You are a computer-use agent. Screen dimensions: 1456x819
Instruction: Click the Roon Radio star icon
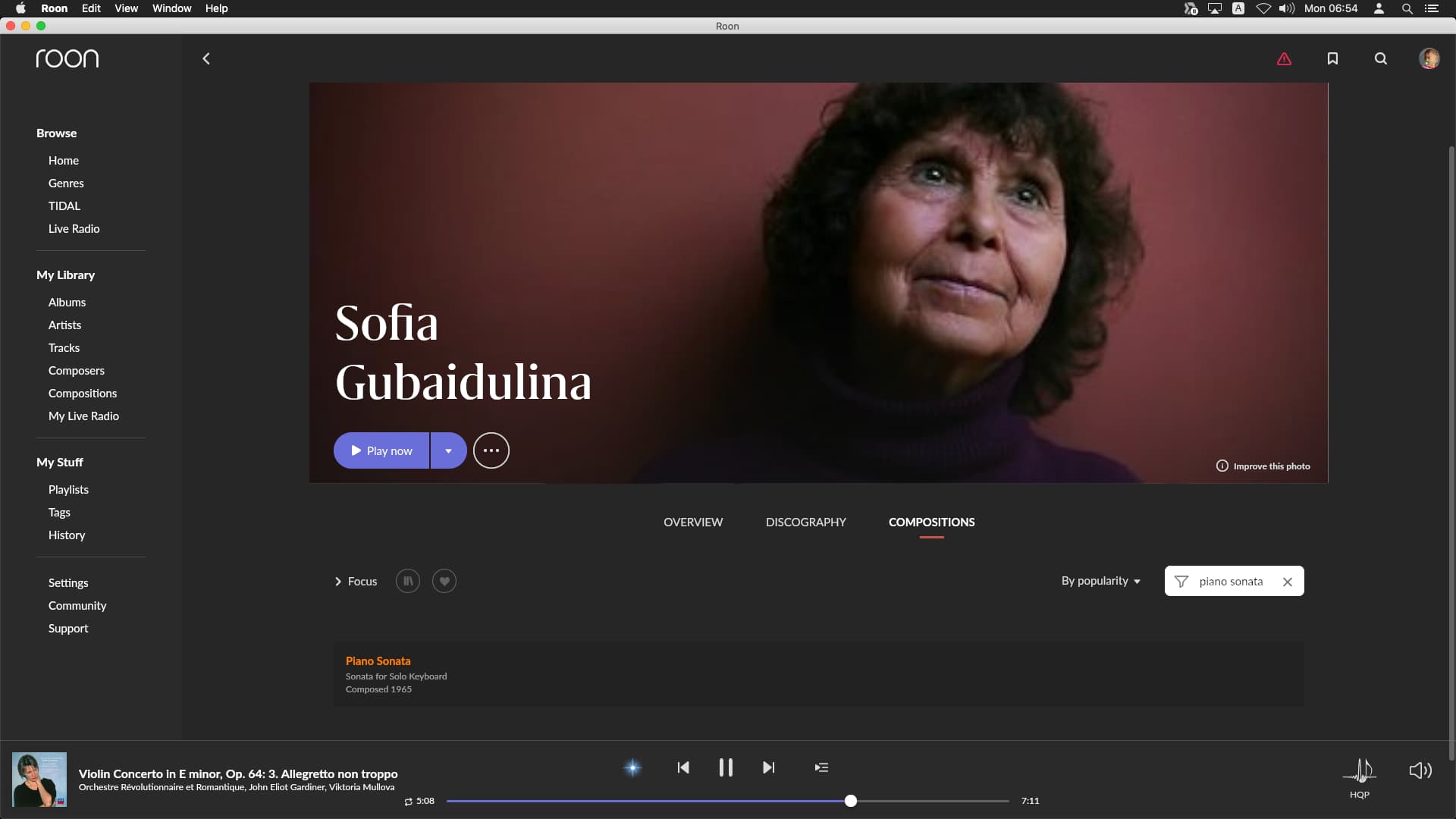click(632, 767)
